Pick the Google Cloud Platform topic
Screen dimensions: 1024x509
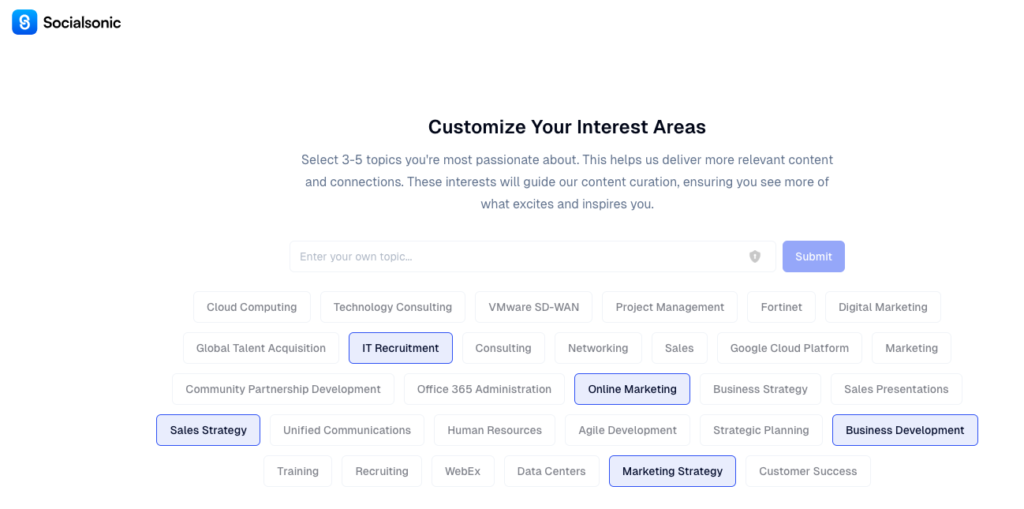[x=789, y=348]
